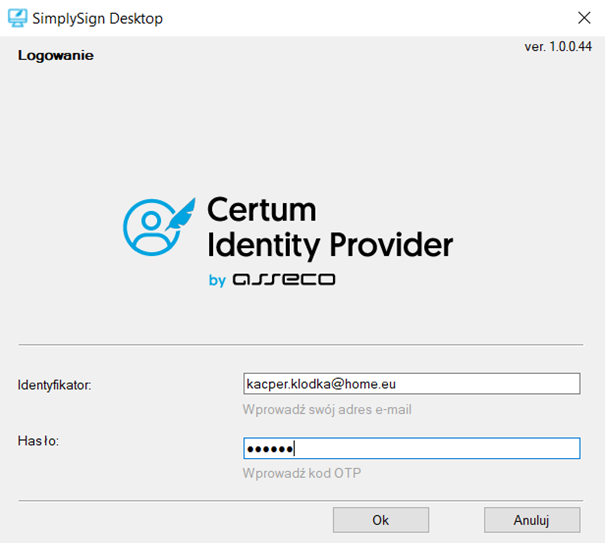This screenshot has height=543, width=605.
Task: Click the hint text Wprowadź kod OTP
Action: (302, 473)
